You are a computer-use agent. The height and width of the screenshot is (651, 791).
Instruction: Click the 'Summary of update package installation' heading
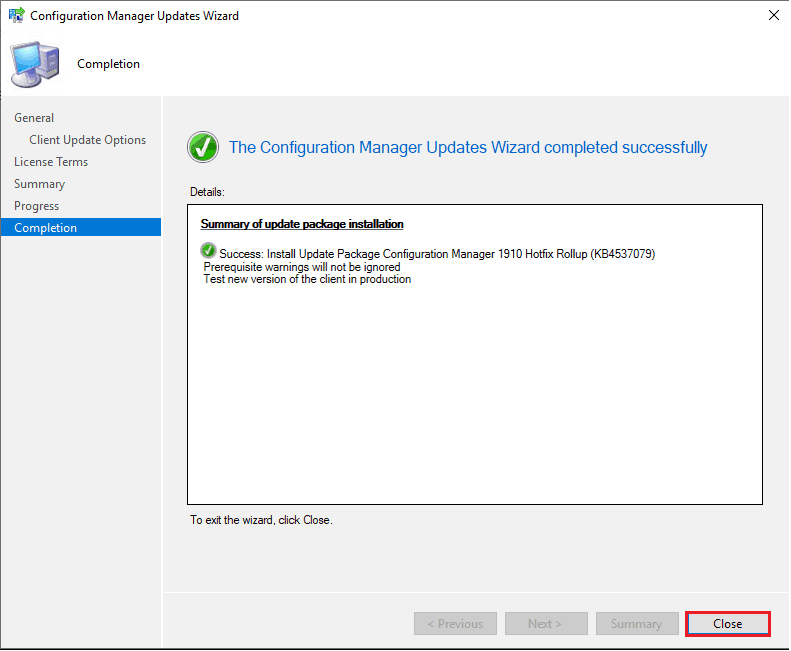point(302,224)
